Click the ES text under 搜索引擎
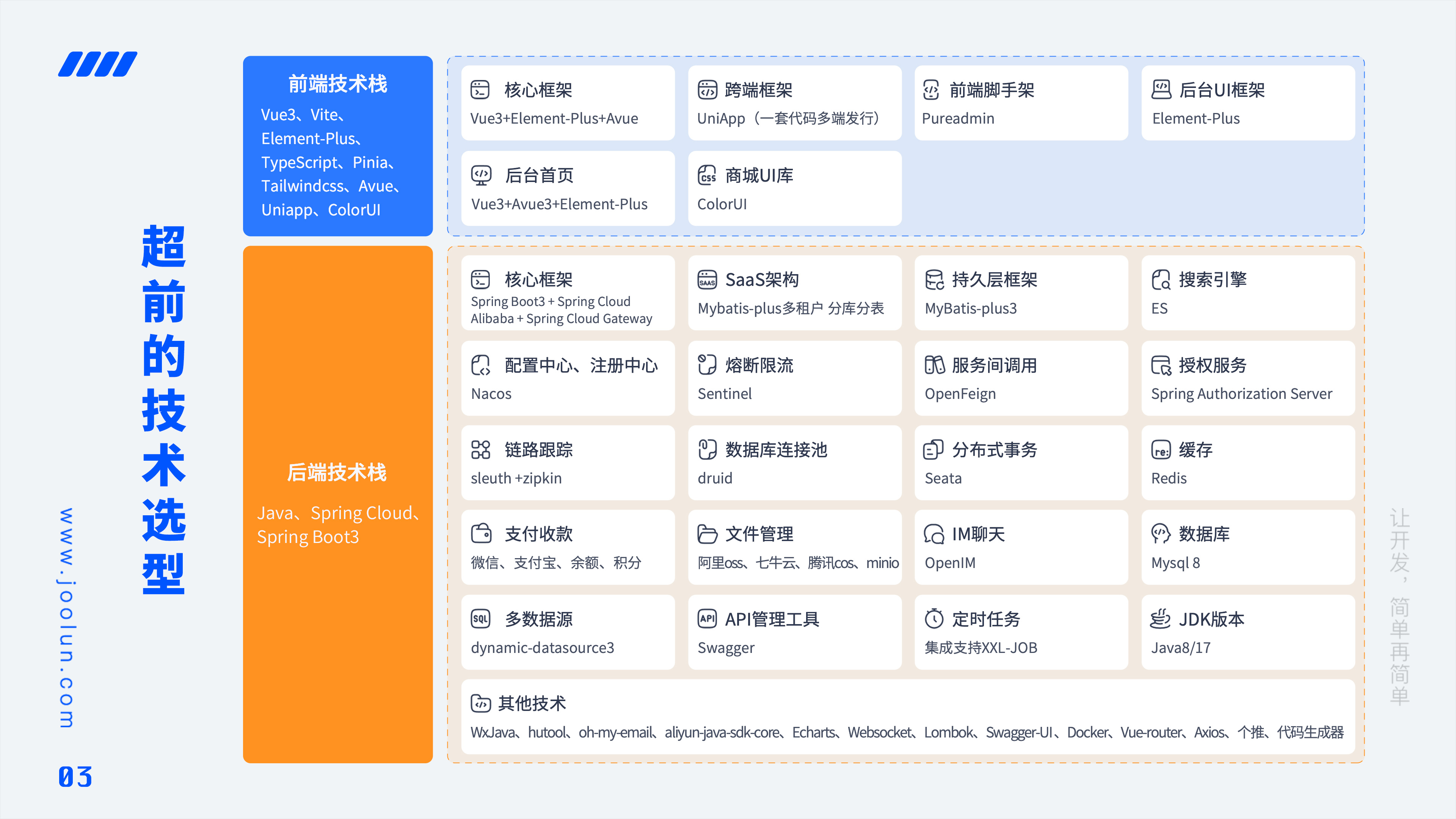Image resolution: width=1456 pixels, height=819 pixels. click(x=1159, y=309)
